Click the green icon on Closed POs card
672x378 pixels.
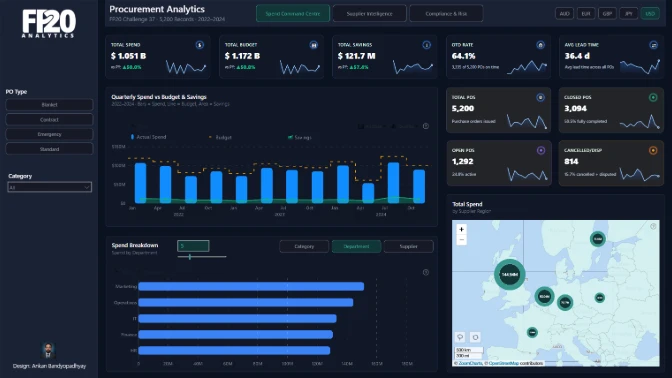pyautogui.click(x=653, y=98)
